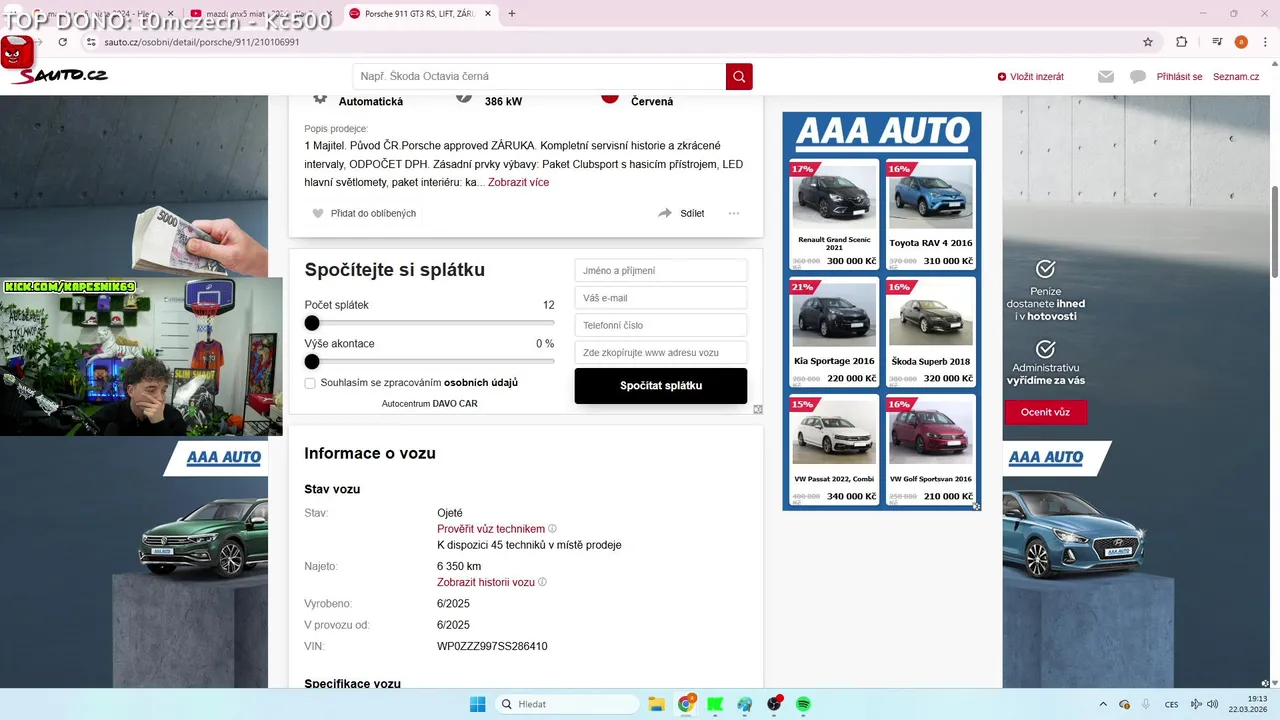
Task: Click the Počet splátek slider handle
Action: coord(312,323)
